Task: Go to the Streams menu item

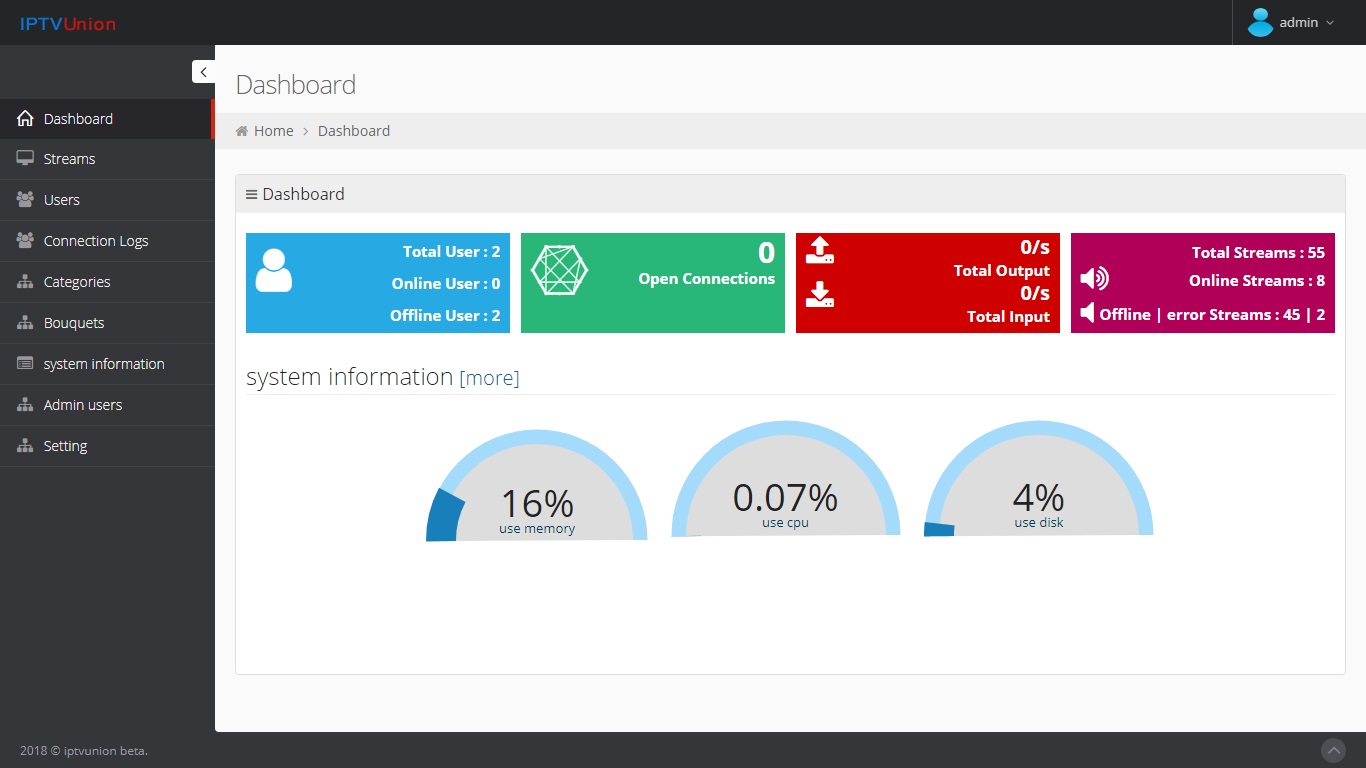Action: (107, 159)
